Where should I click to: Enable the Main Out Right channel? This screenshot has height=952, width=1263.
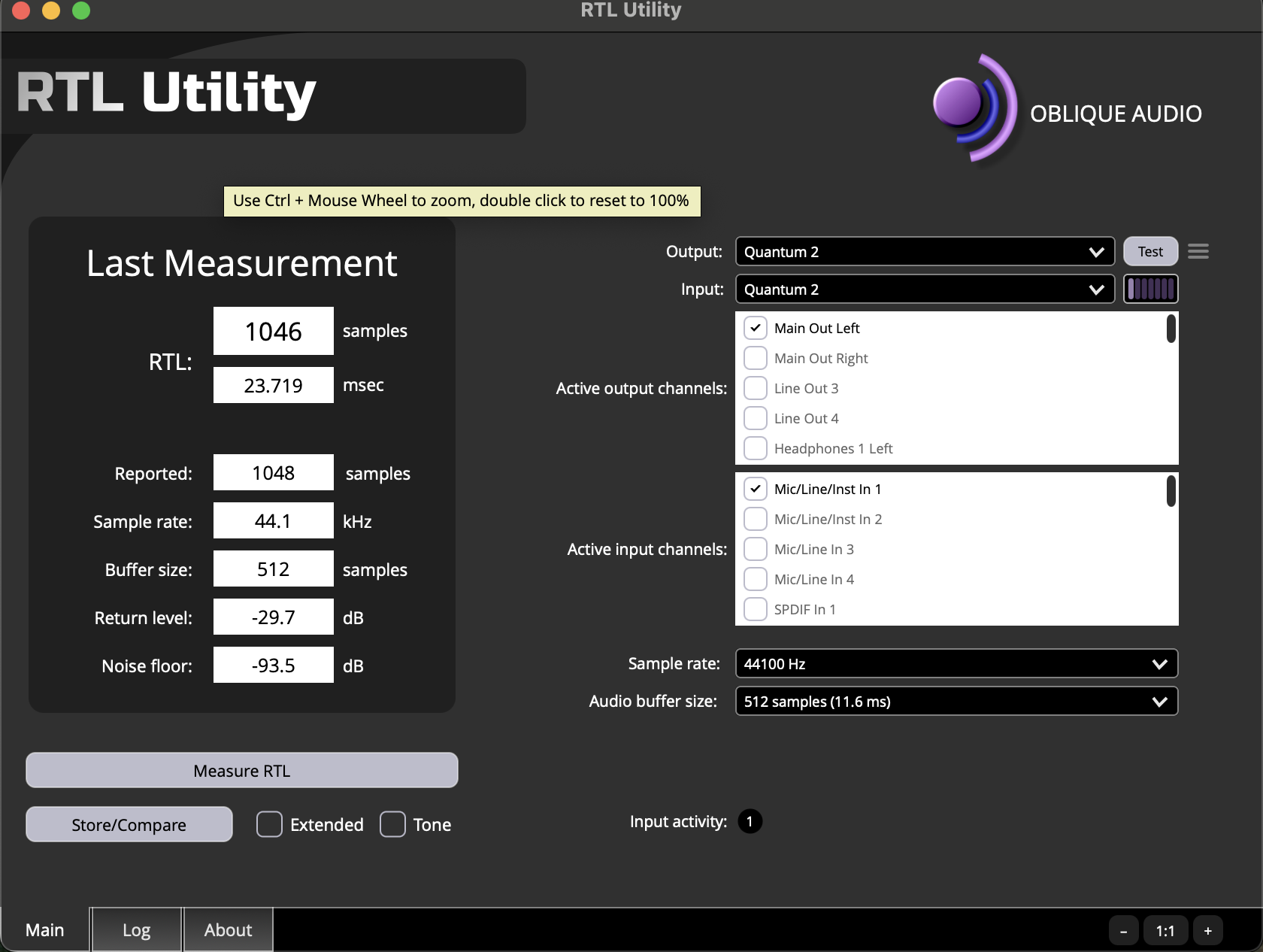pos(755,358)
